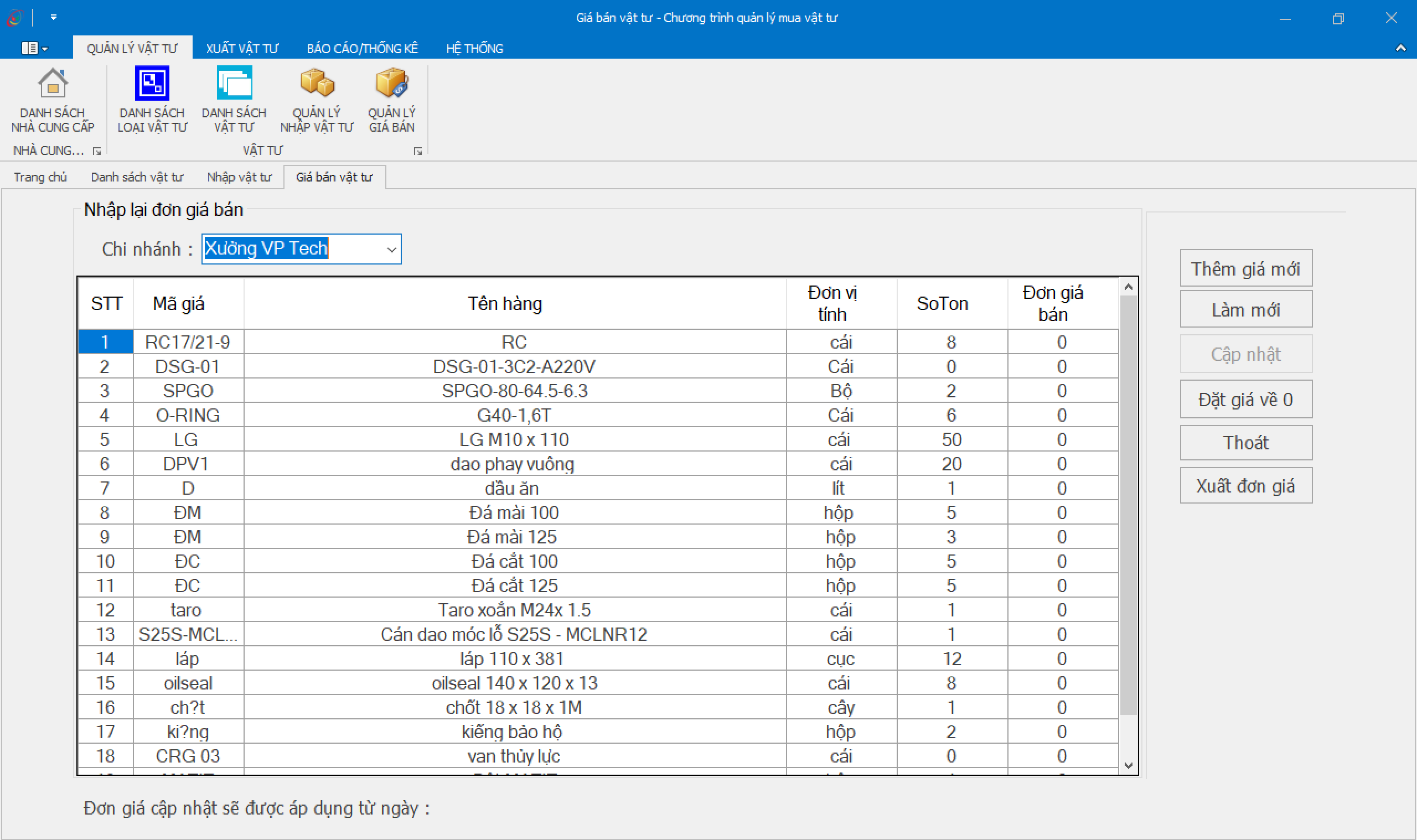The height and width of the screenshot is (840, 1417).
Task: Click the Thêm giá mới button
Action: pyautogui.click(x=1245, y=268)
